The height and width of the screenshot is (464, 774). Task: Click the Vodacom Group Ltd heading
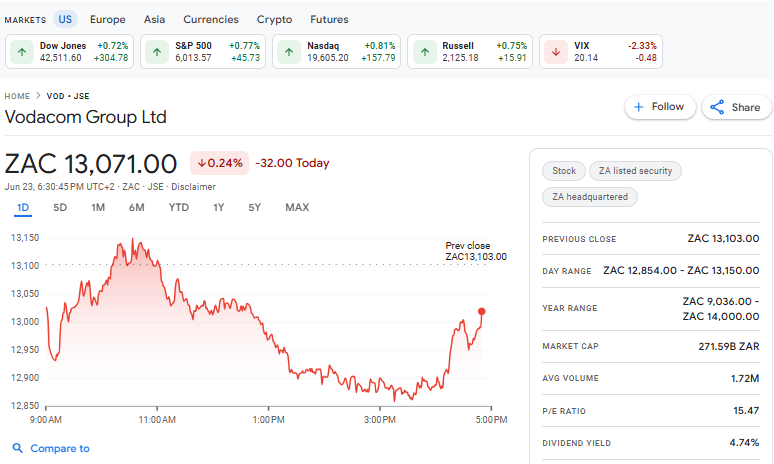point(85,117)
